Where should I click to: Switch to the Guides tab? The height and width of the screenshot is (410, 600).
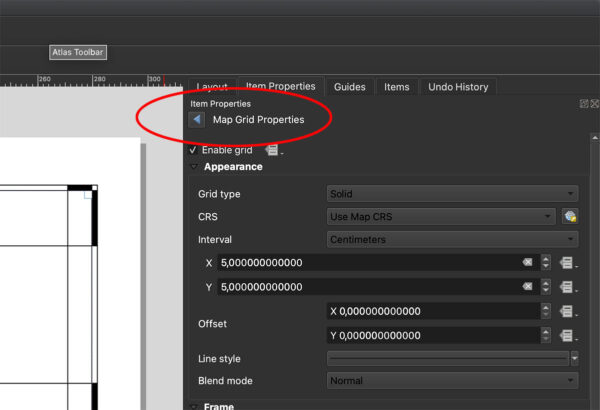pos(349,87)
